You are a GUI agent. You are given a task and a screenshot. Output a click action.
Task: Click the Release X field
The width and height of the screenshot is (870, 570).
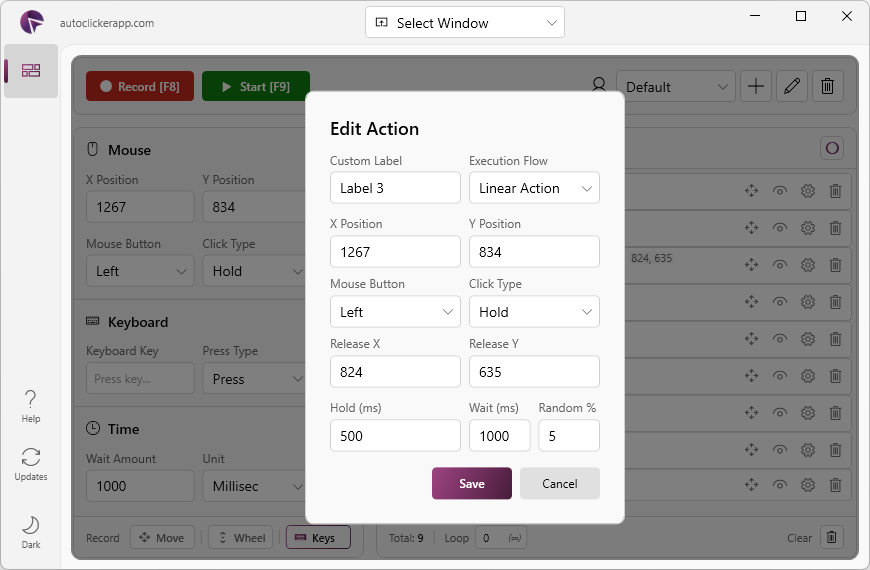[x=395, y=372]
